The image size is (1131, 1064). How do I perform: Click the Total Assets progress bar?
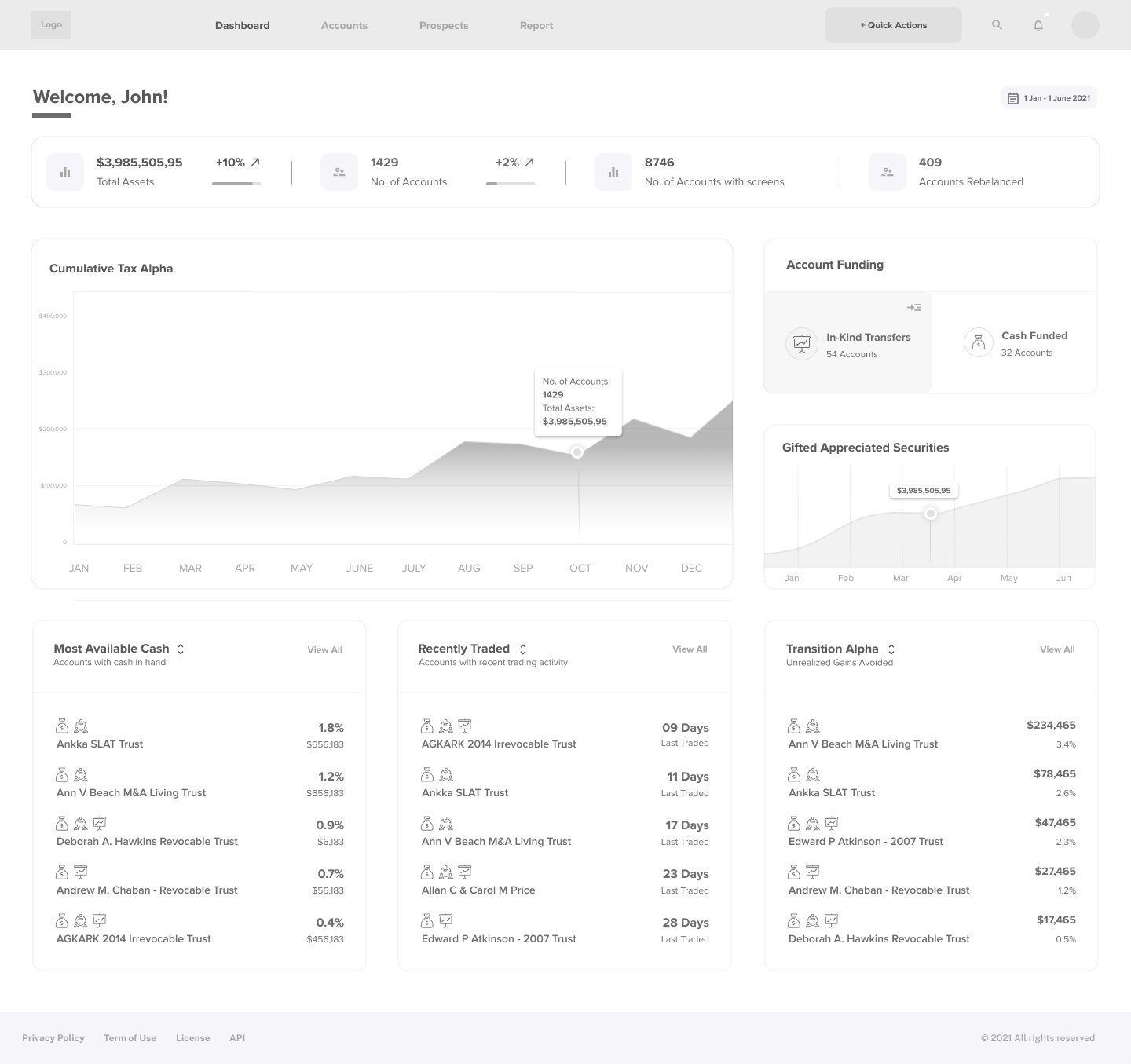[236, 183]
